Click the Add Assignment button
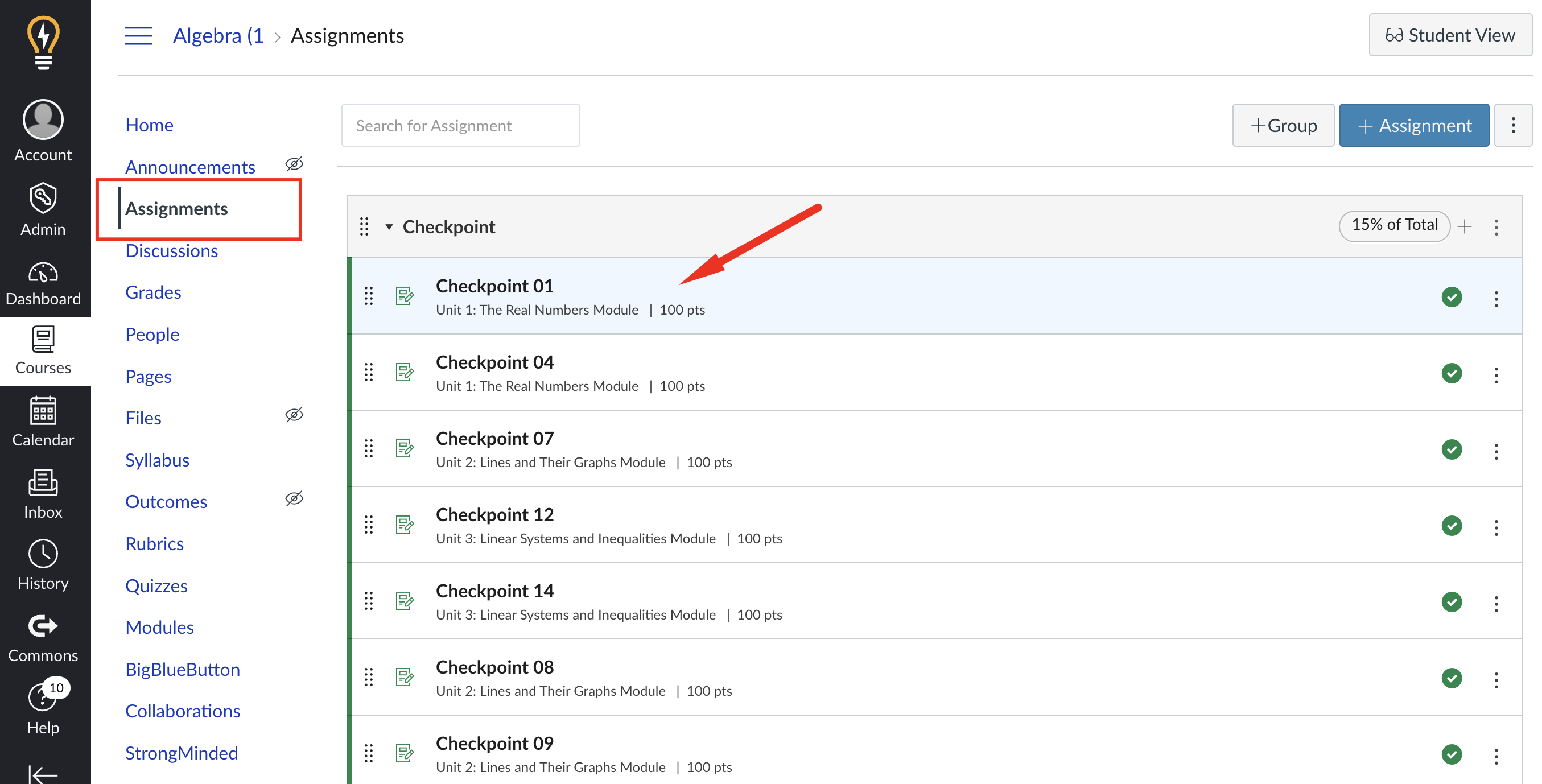This screenshot has height=784, width=1542. pyautogui.click(x=1413, y=125)
